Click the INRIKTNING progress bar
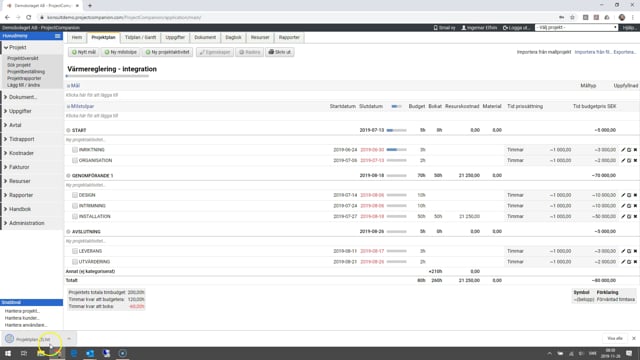 [396, 150]
